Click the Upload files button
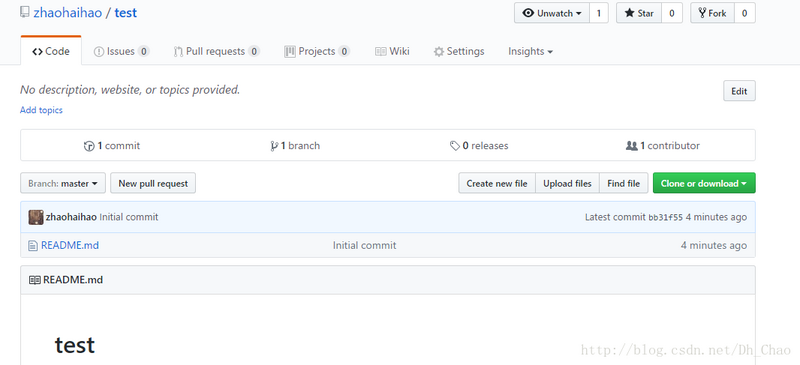 567,183
